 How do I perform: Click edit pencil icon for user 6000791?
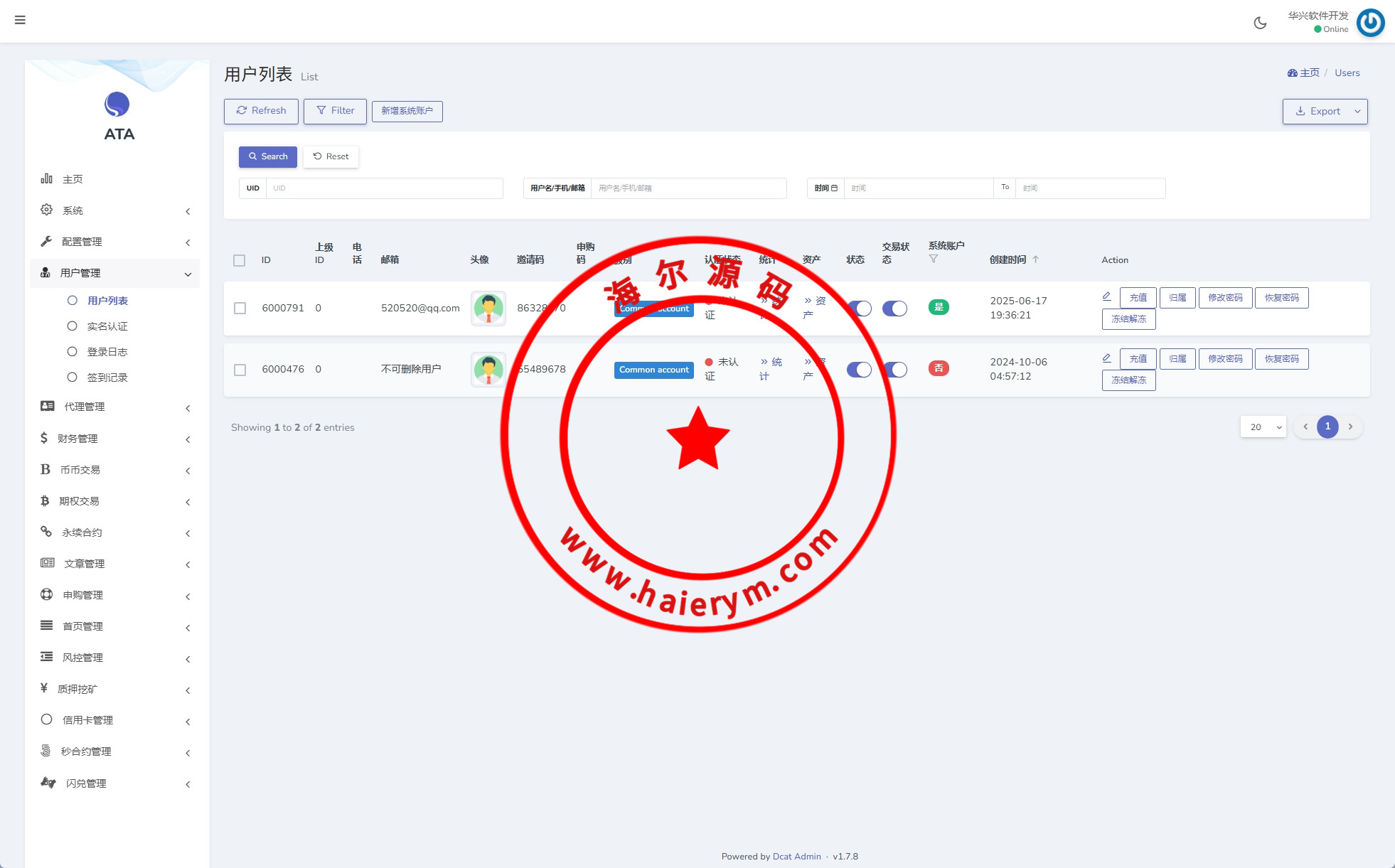pos(1106,296)
